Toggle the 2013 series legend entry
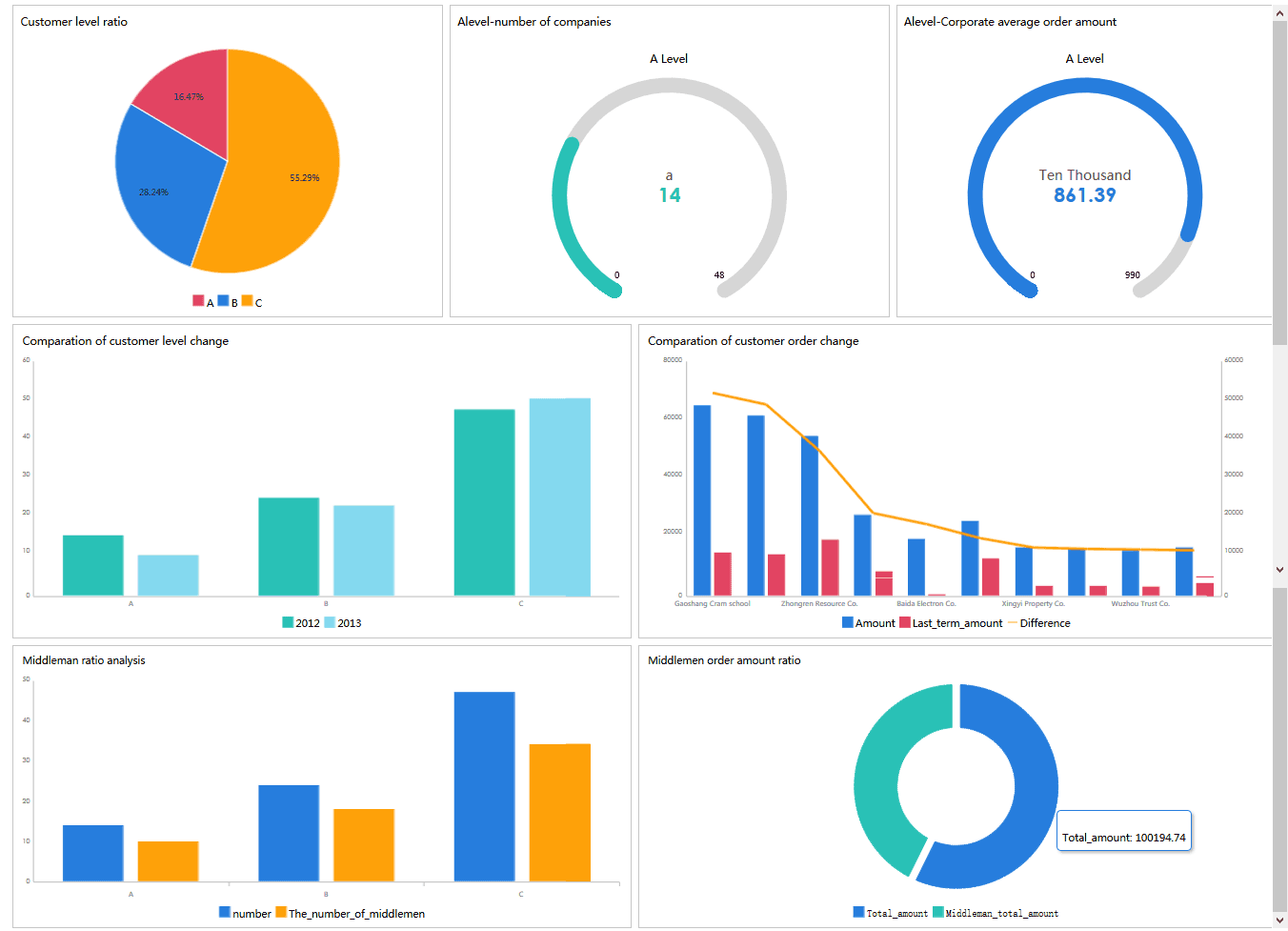1288x931 pixels. pos(343,623)
